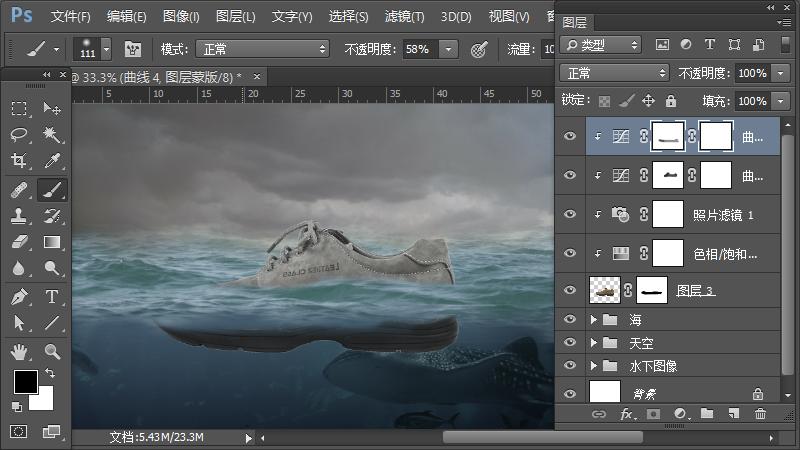This screenshot has width=800, height=450.
Task: Select the Path Selection tool
Action: (19, 322)
